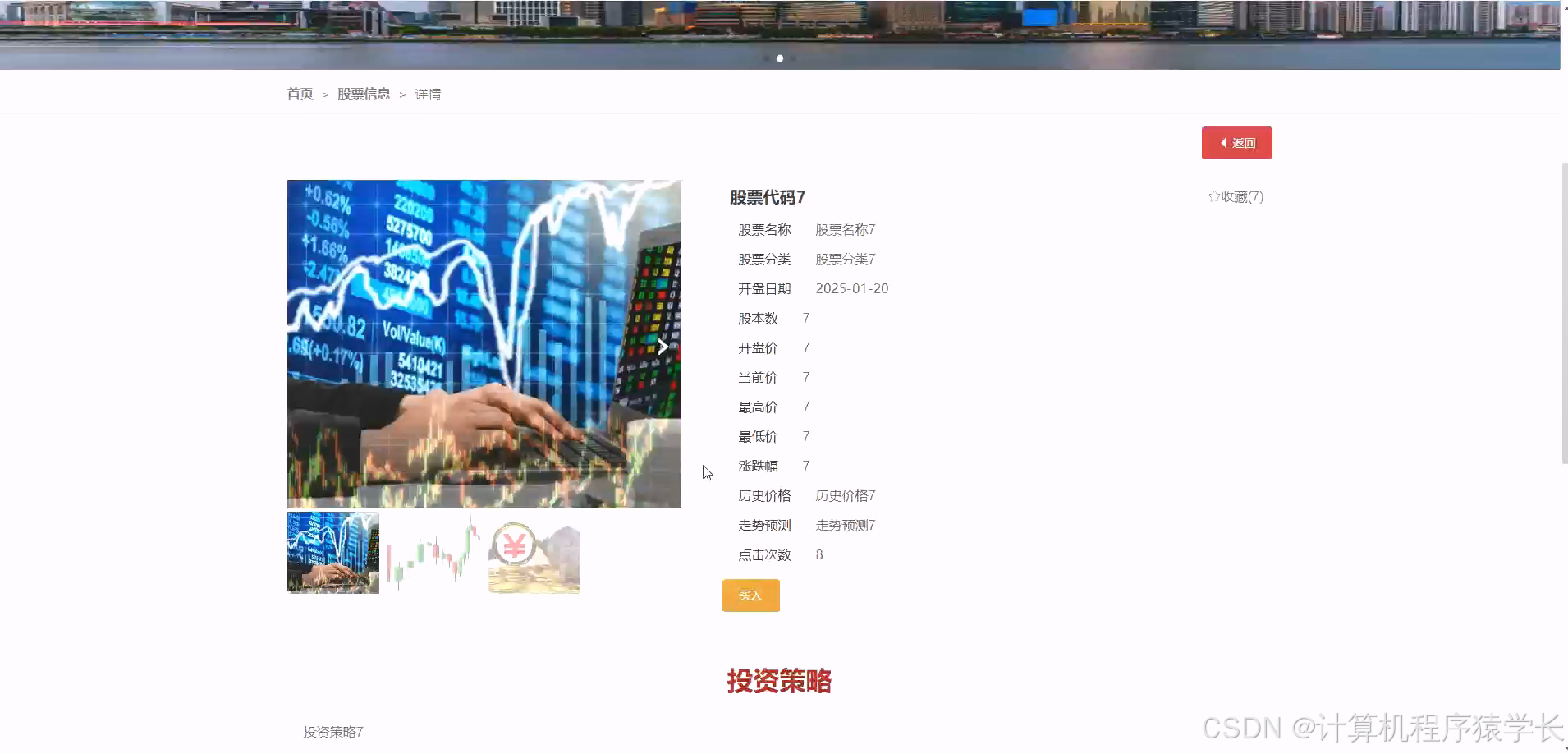Screen dimensions: 1568x754
Task: Click the 股本数 label
Action: (758, 319)
